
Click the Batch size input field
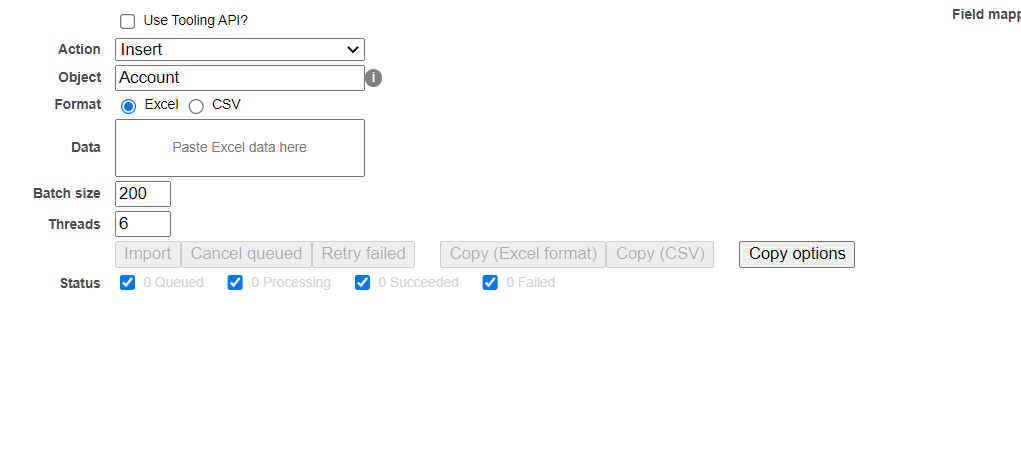(x=143, y=194)
